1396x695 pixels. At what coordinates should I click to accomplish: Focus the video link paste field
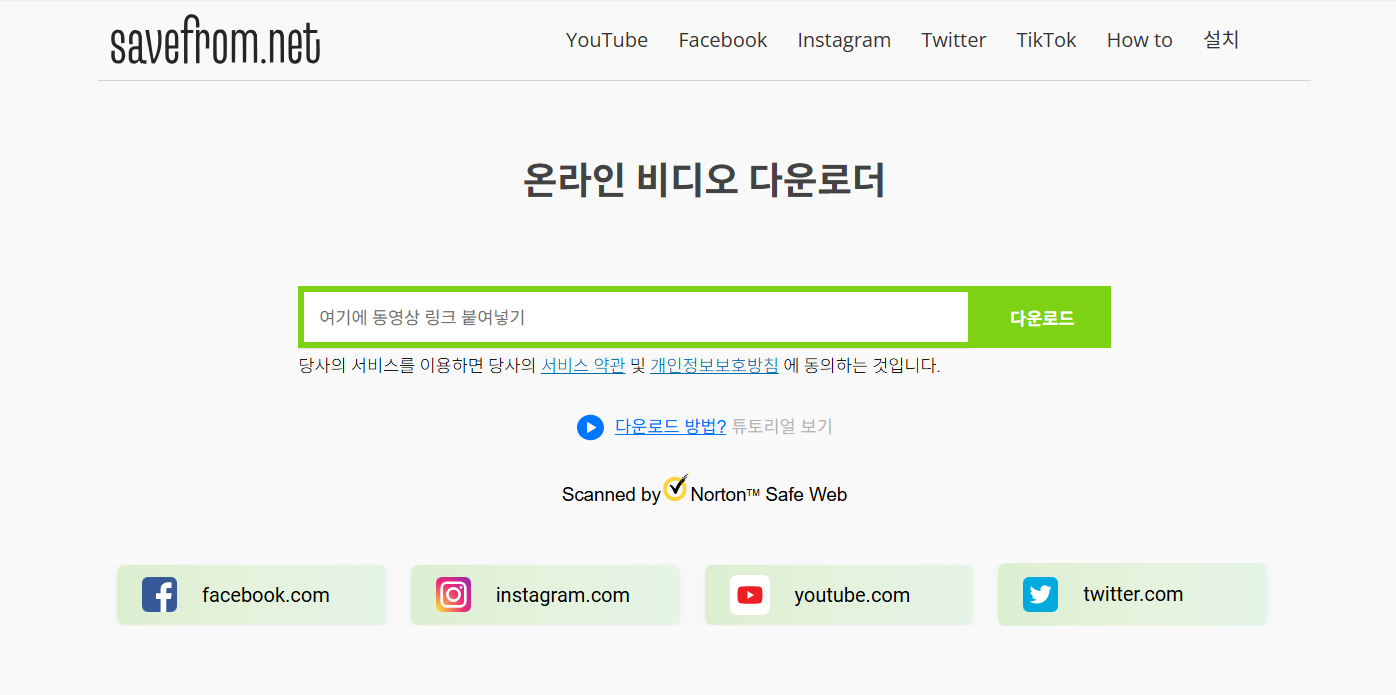636,317
